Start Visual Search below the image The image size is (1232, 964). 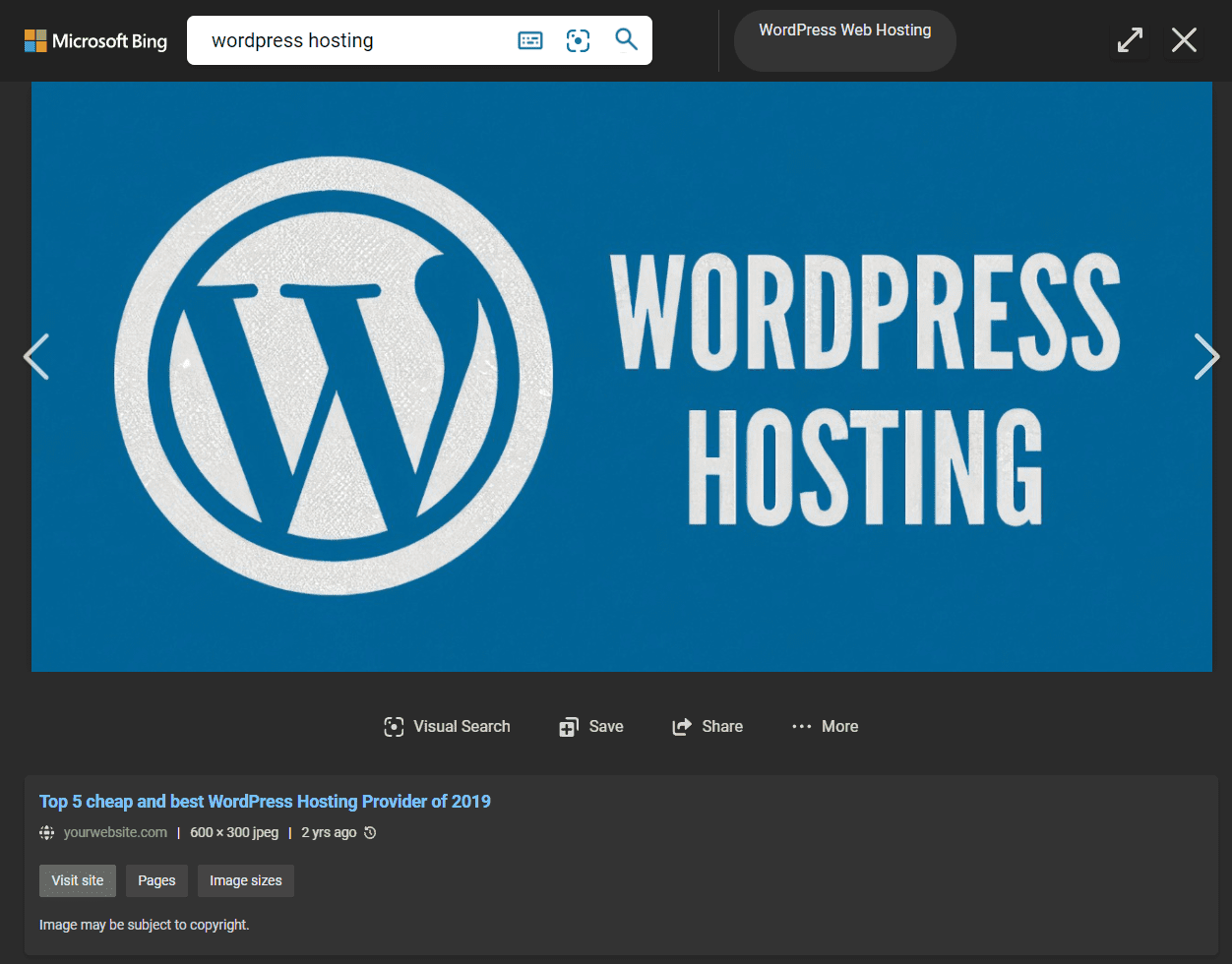(448, 727)
